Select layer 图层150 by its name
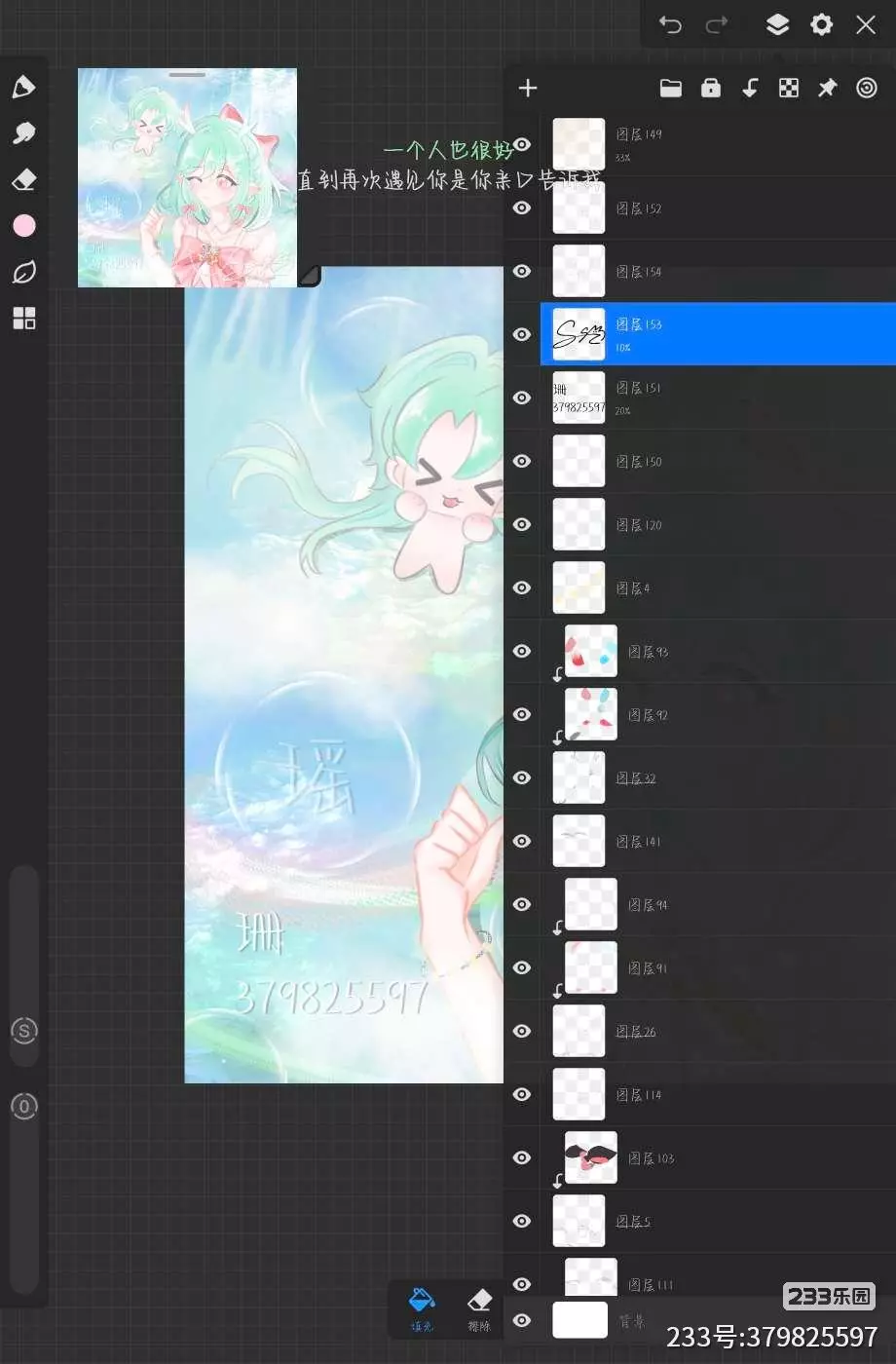Image resolution: width=896 pixels, height=1364 pixels. [x=639, y=462]
